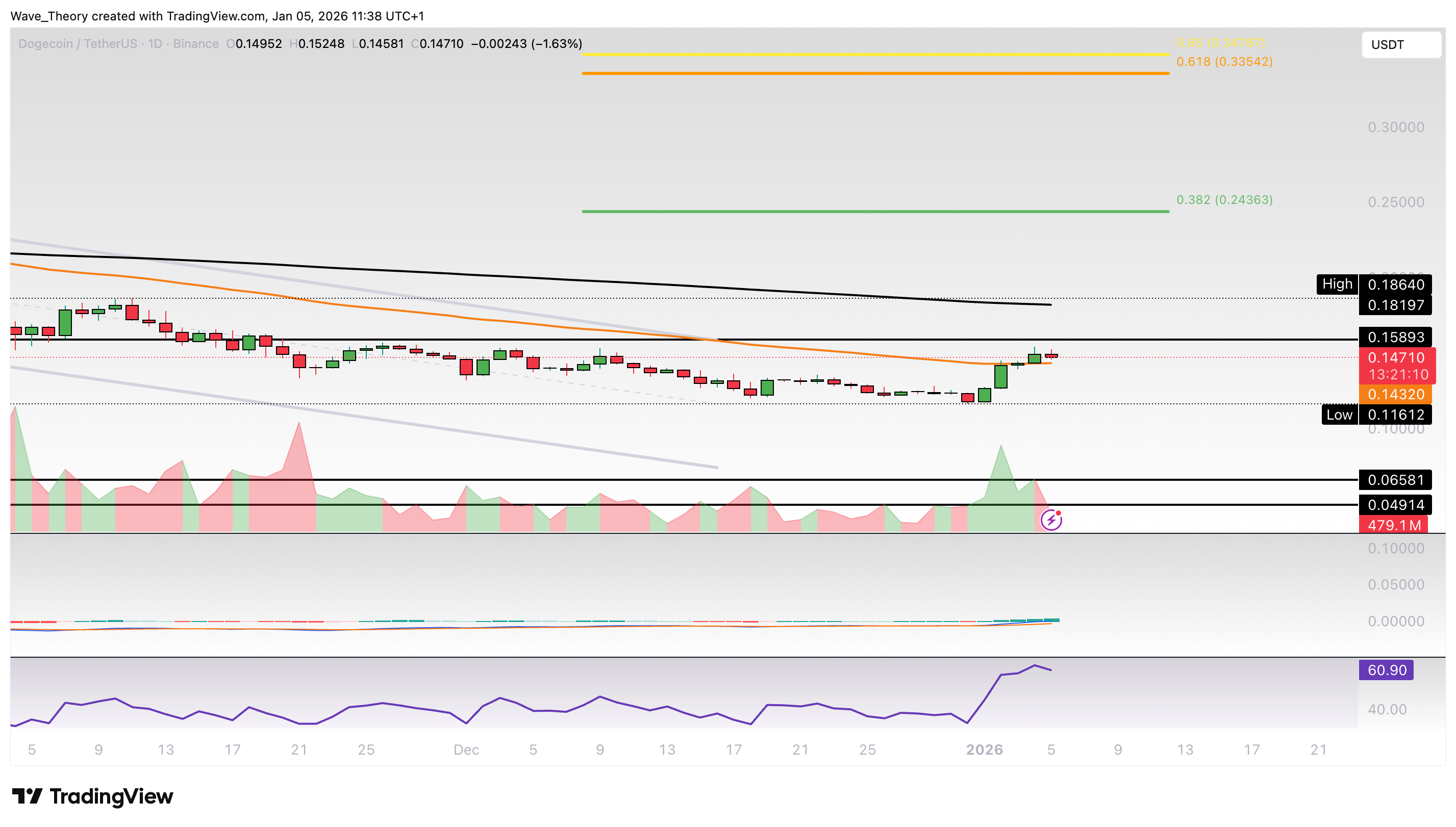The image size is (1456, 827).
Task: Select the Binance exchange name in legend
Action: coord(195,43)
